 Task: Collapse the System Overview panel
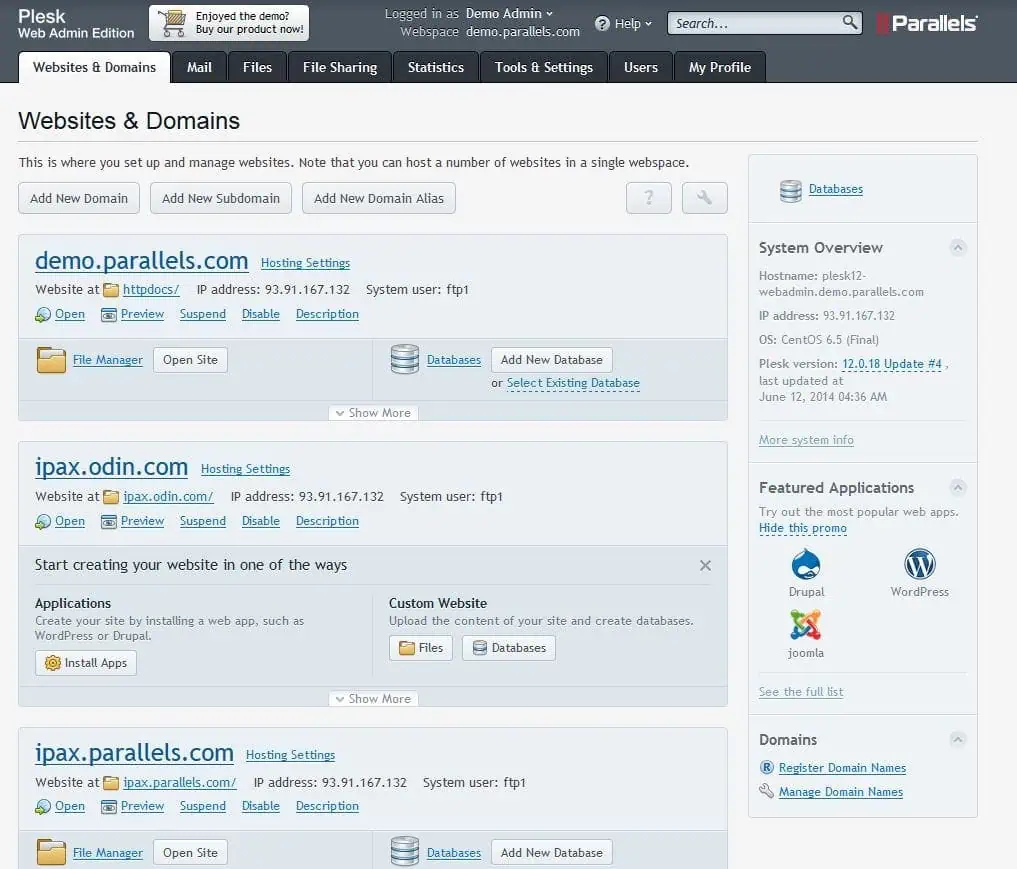point(957,248)
